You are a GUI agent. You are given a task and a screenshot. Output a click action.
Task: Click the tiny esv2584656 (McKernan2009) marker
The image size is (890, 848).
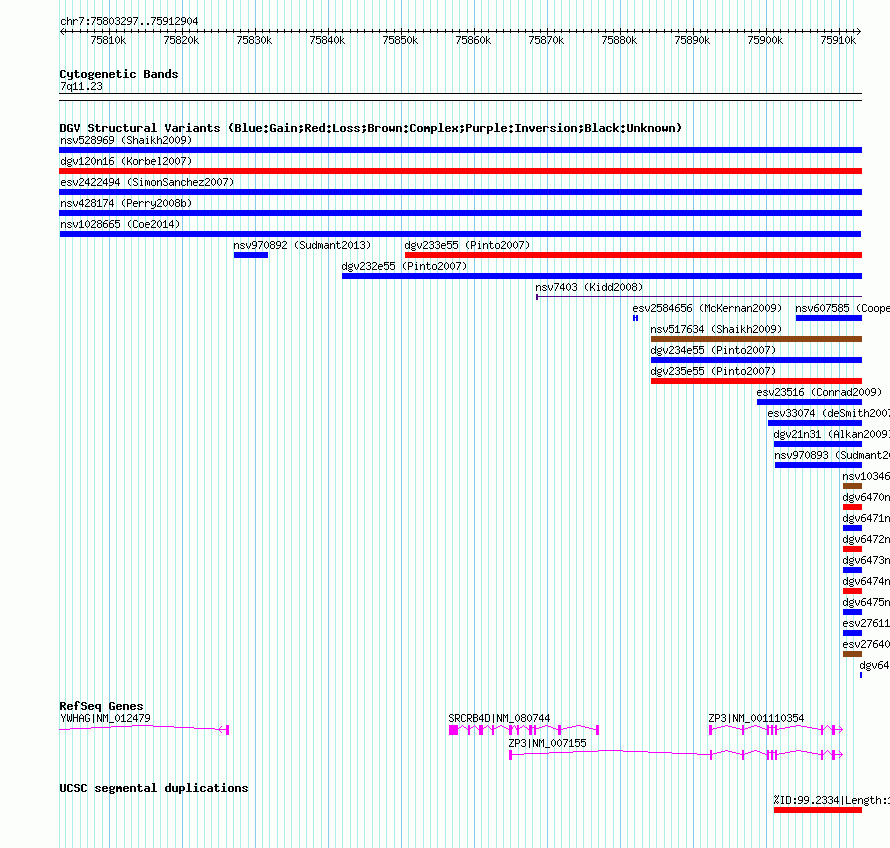pos(636,318)
